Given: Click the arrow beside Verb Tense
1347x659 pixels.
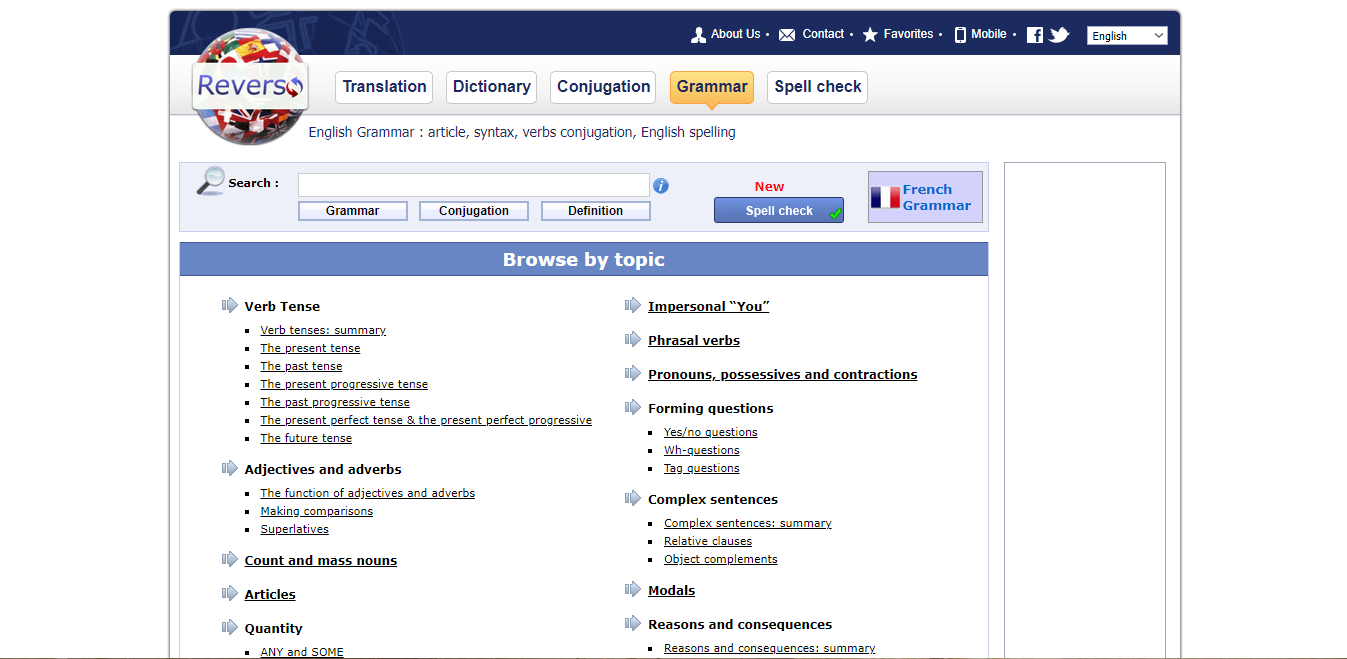Looking at the screenshot, I should point(230,306).
